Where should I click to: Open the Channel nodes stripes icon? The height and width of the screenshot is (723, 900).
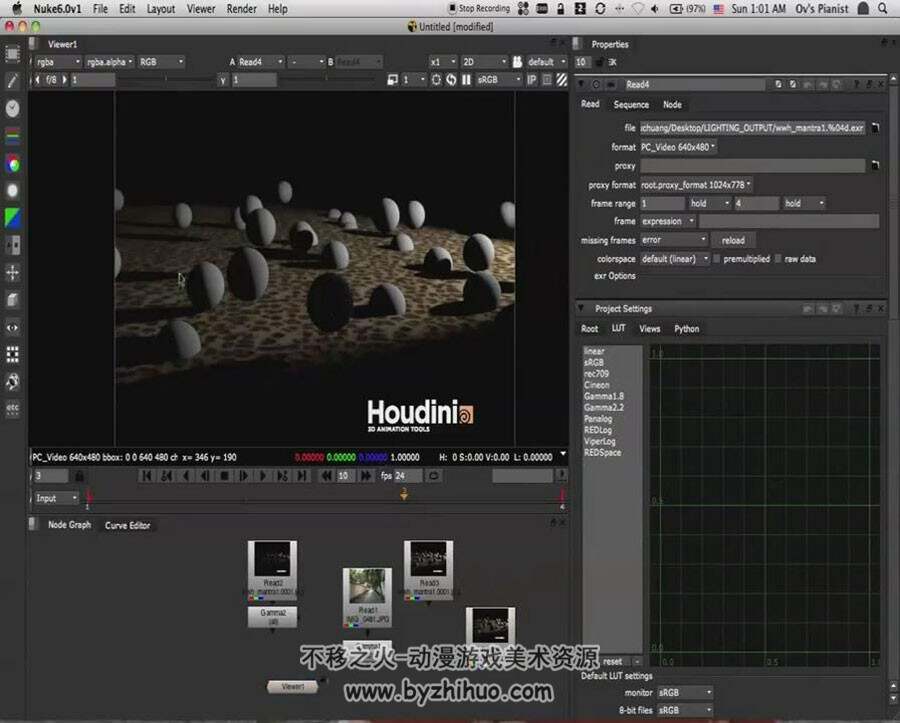click(13, 136)
